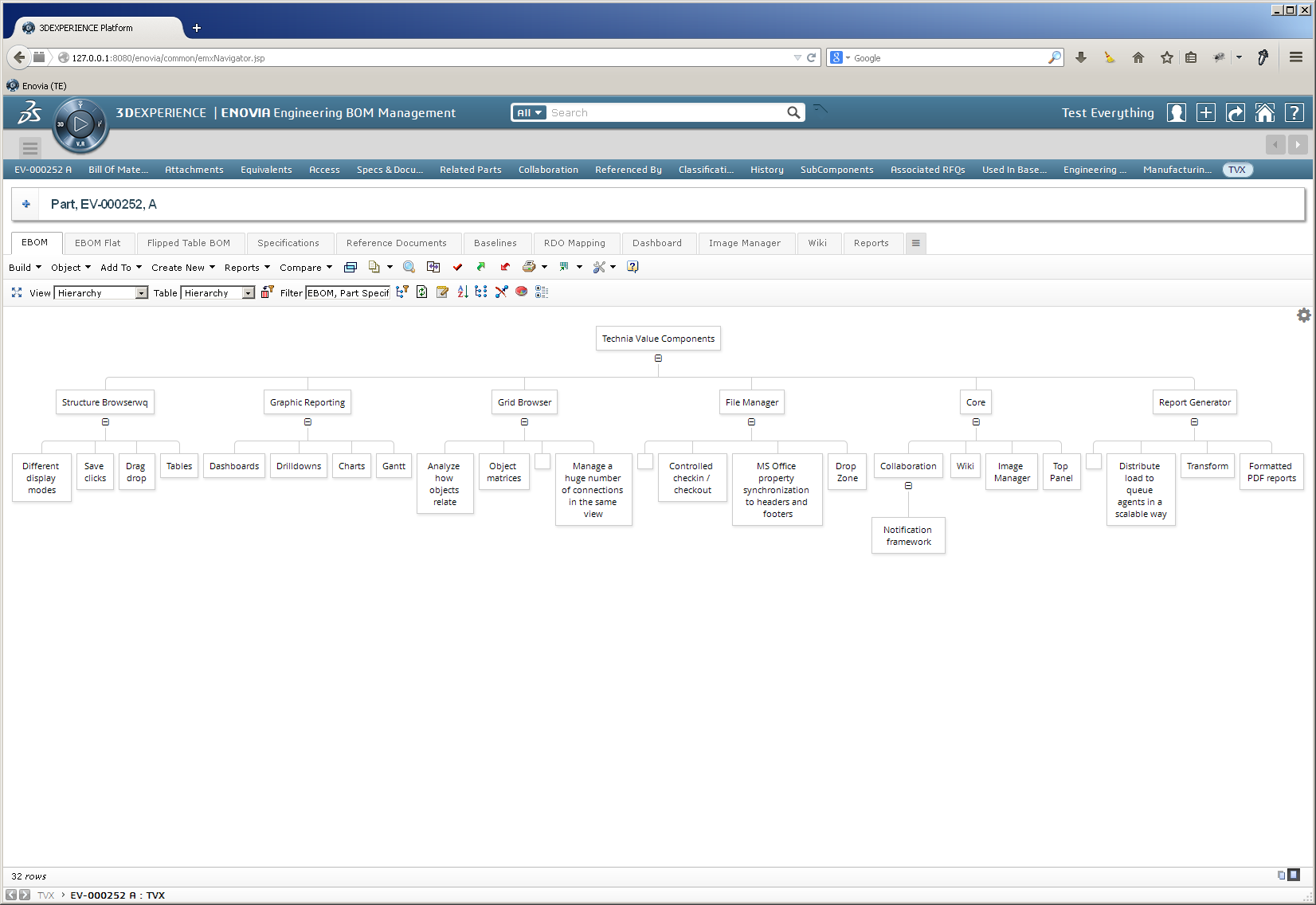Click the printer icon in the toolbar
The image size is (1316, 905).
click(x=528, y=268)
